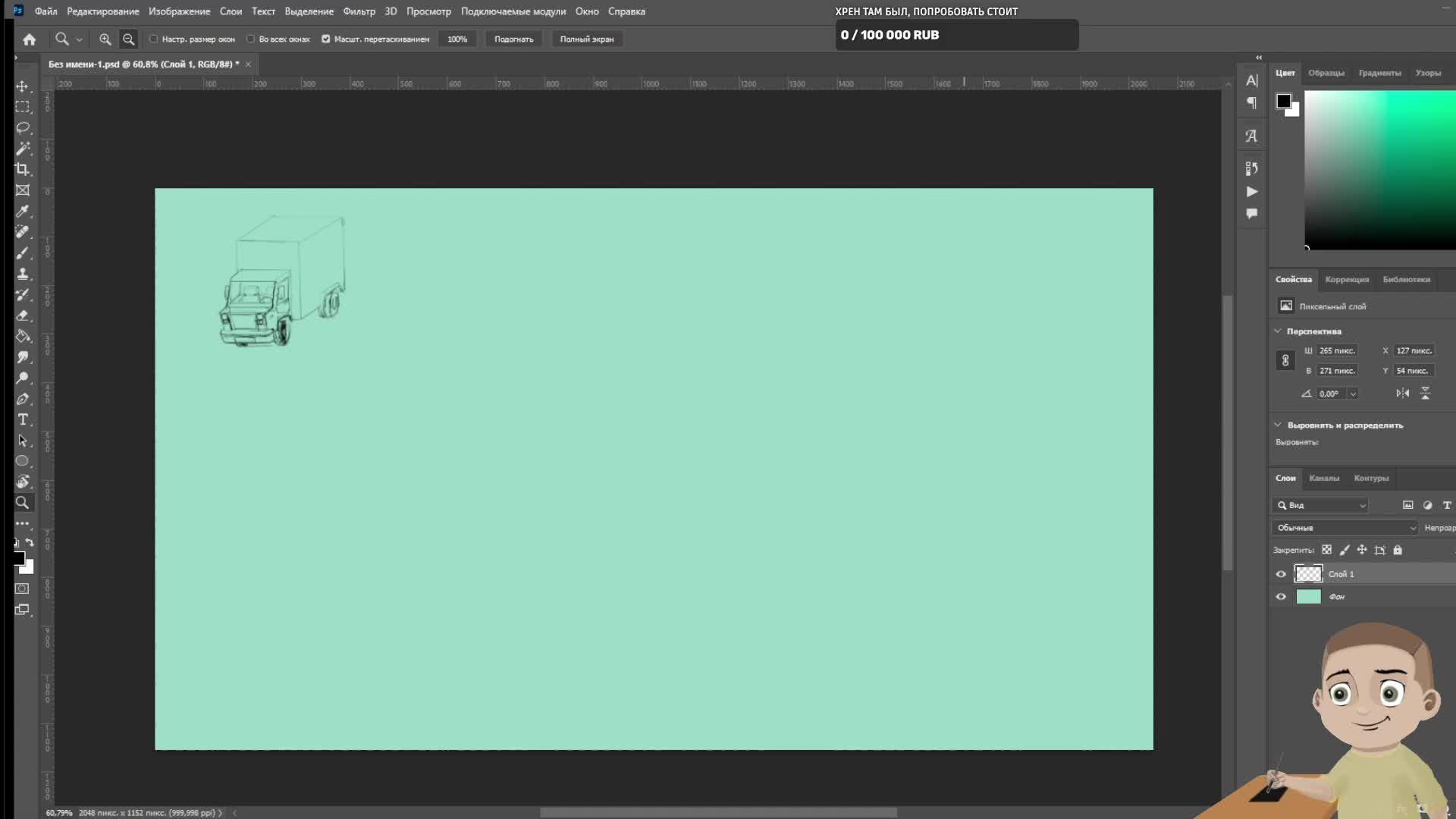The height and width of the screenshot is (819, 1456).
Task: Select the Brush tool
Action: (23, 253)
